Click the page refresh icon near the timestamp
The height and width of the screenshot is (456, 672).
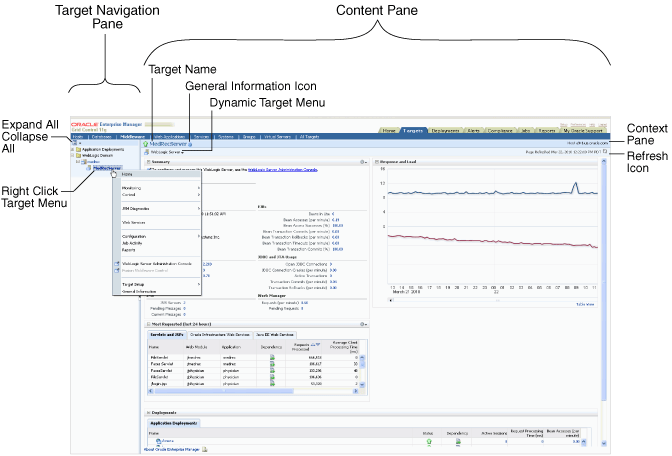click(605, 151)
